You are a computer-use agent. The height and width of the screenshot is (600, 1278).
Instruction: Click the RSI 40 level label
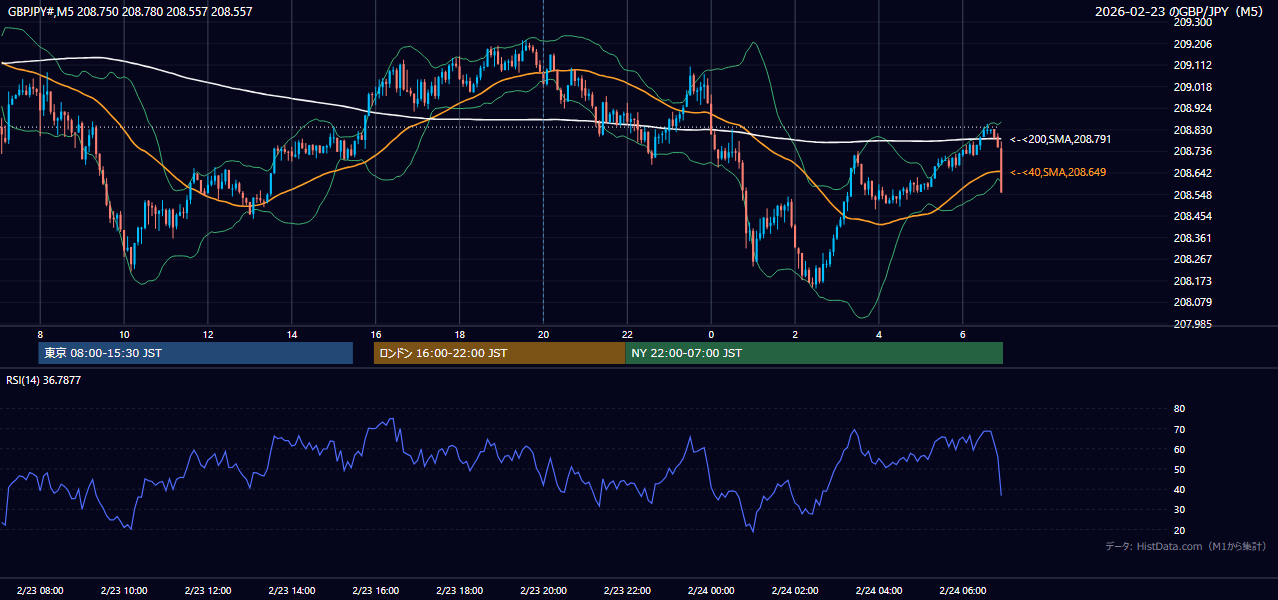tap(1179, 489)
